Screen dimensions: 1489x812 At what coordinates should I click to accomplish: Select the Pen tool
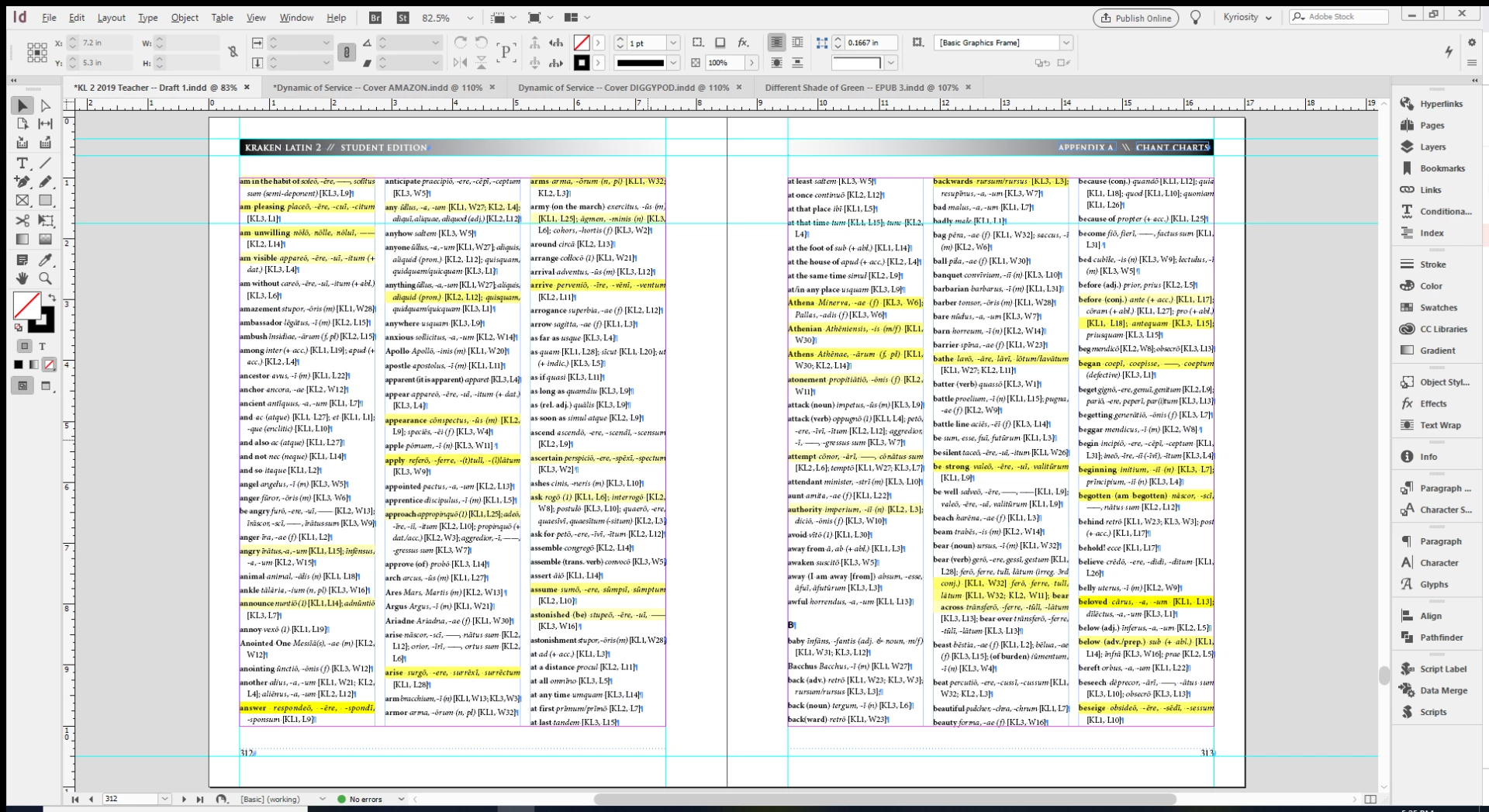[x=22, y=181]
